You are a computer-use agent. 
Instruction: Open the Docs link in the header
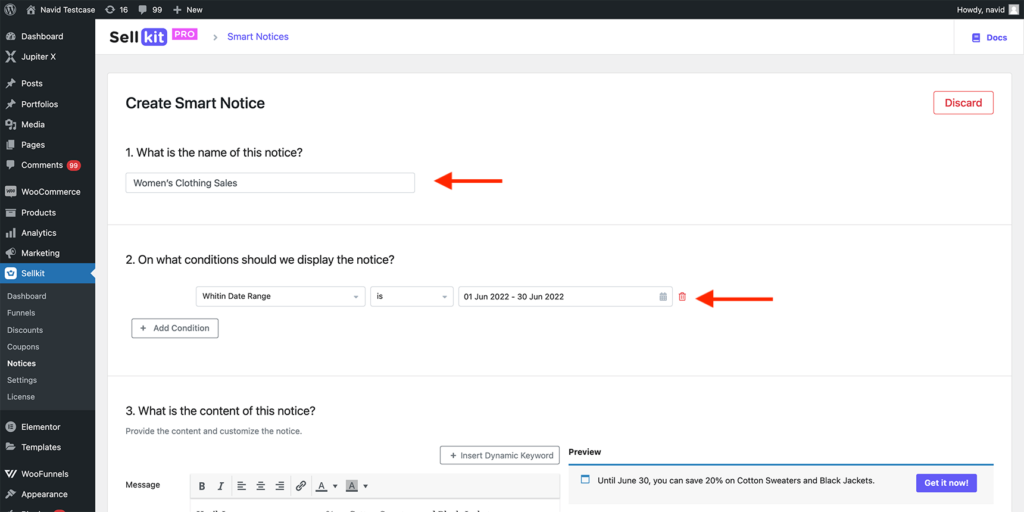point(989,38)
